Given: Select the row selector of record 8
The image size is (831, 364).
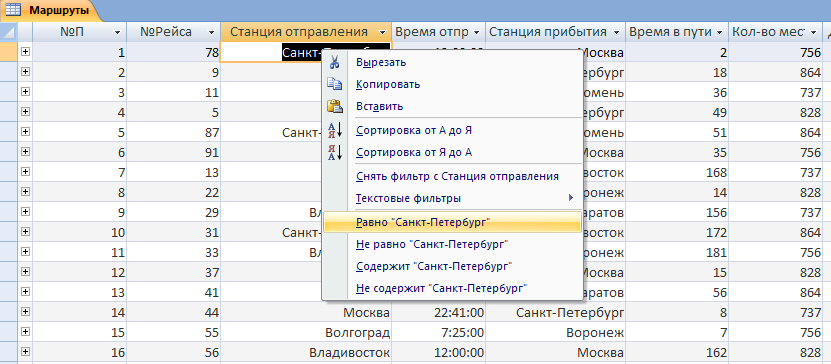Looking at the screenshot, I should point(8,191).
